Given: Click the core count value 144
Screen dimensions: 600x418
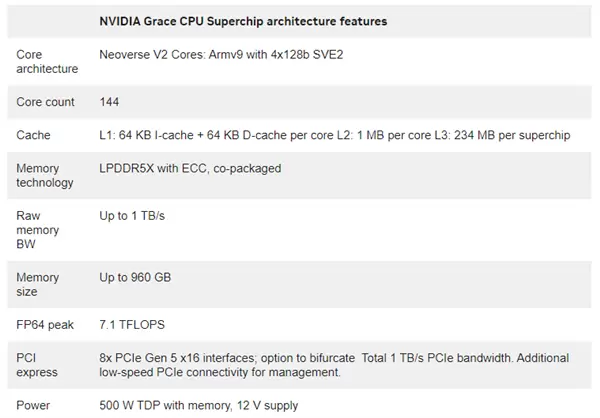Looking at the screenshot, I should click(110, 101).
